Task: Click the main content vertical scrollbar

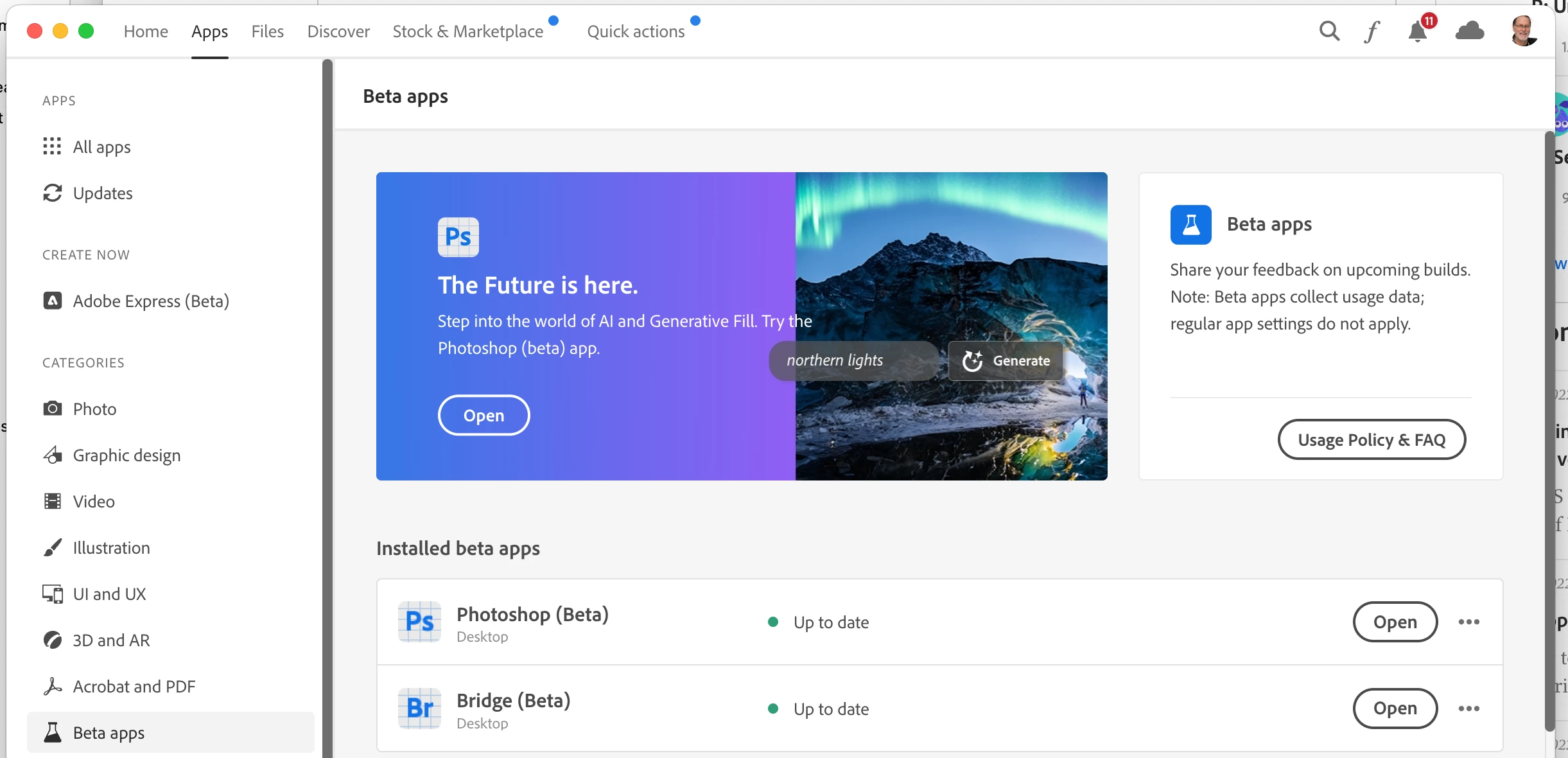Action: point(1549,430)
